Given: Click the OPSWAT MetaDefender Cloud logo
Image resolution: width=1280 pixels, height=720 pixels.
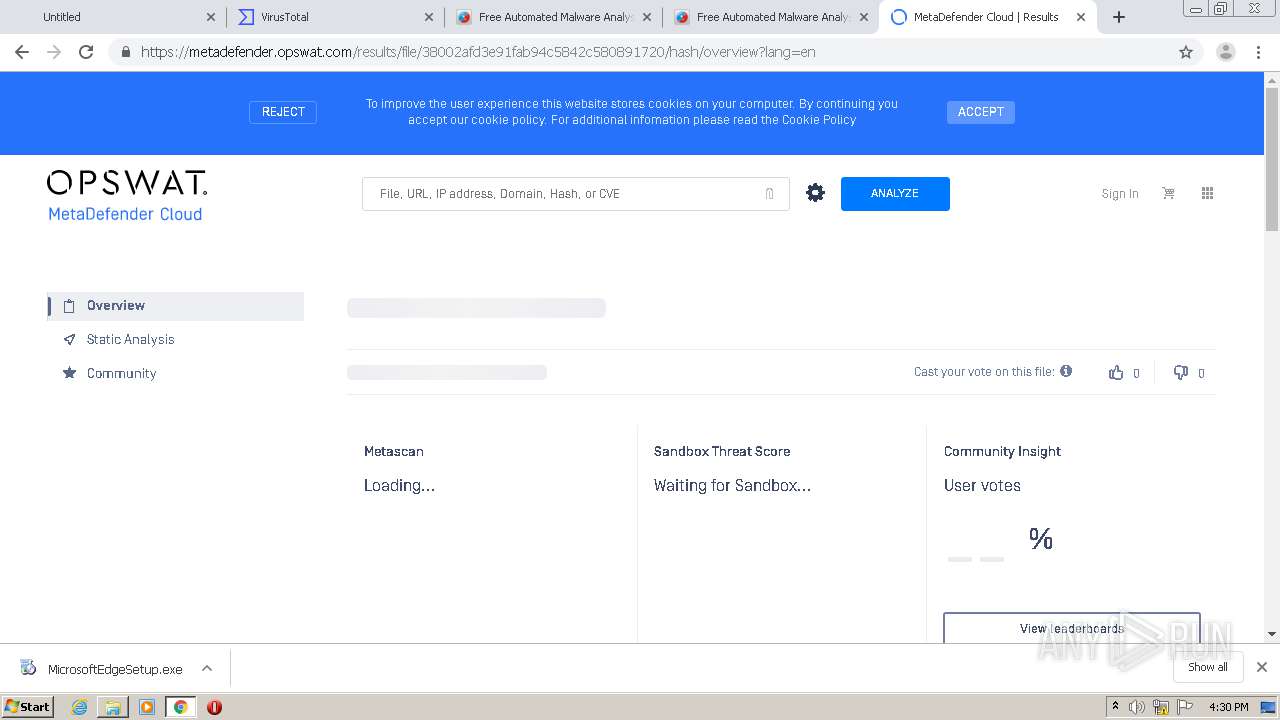Looking at the screenshot, I should [127, 195].
